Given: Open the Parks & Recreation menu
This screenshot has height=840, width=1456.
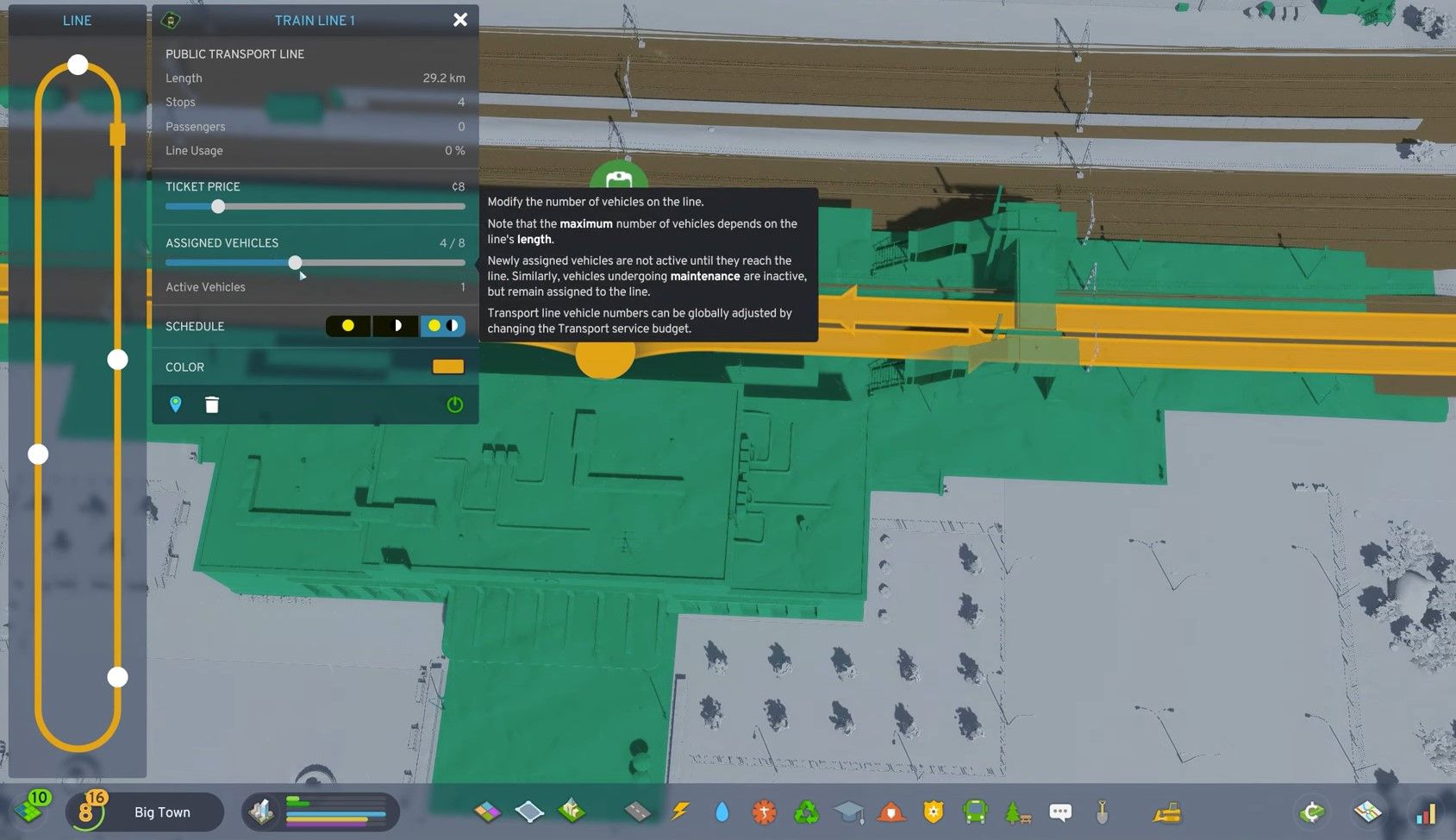Looking at the screenshot, I should point(1015,812).
